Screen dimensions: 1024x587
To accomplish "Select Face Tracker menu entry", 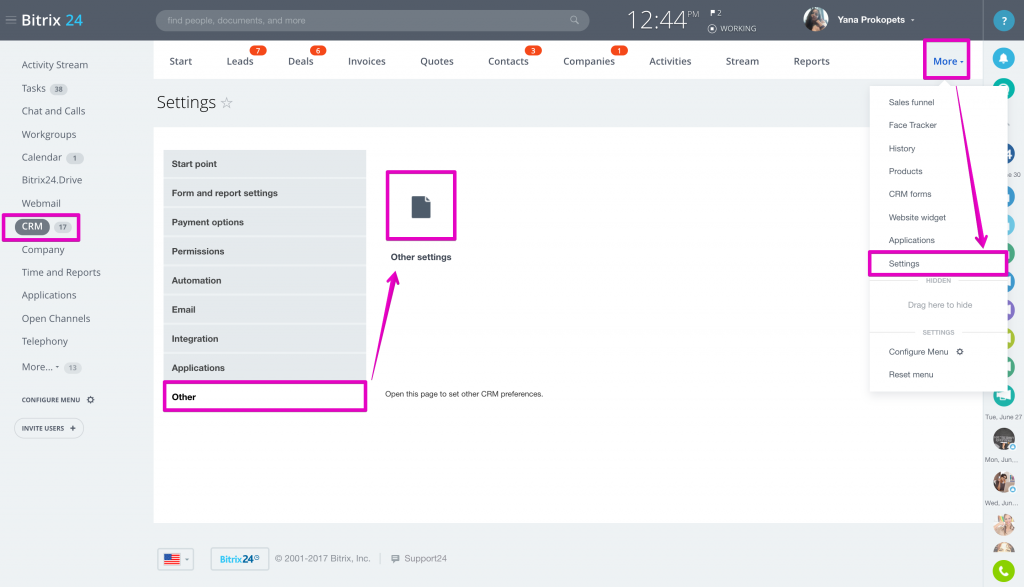I will 912,125.
